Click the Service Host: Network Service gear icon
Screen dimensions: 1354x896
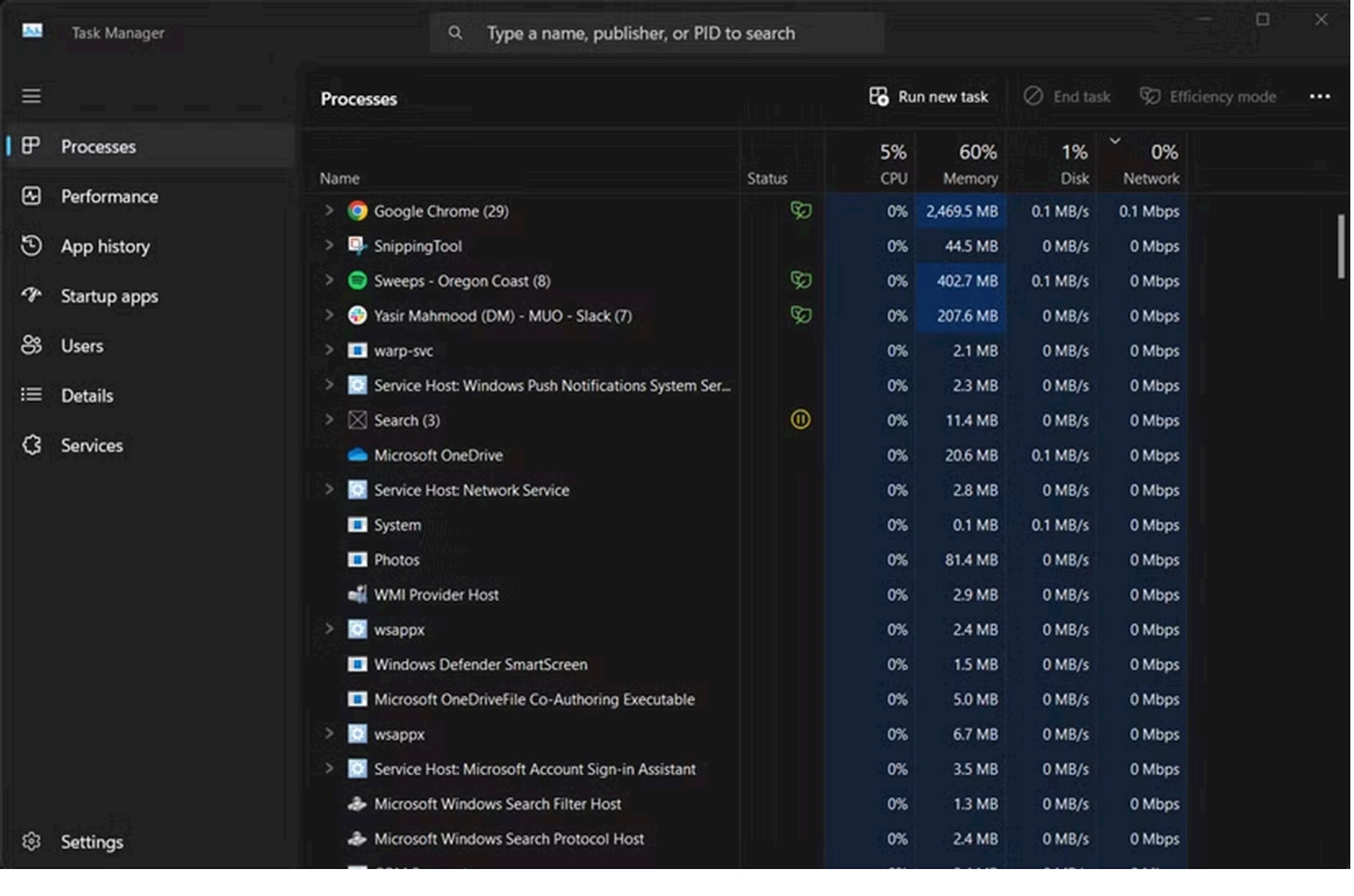tap(358, 490)
